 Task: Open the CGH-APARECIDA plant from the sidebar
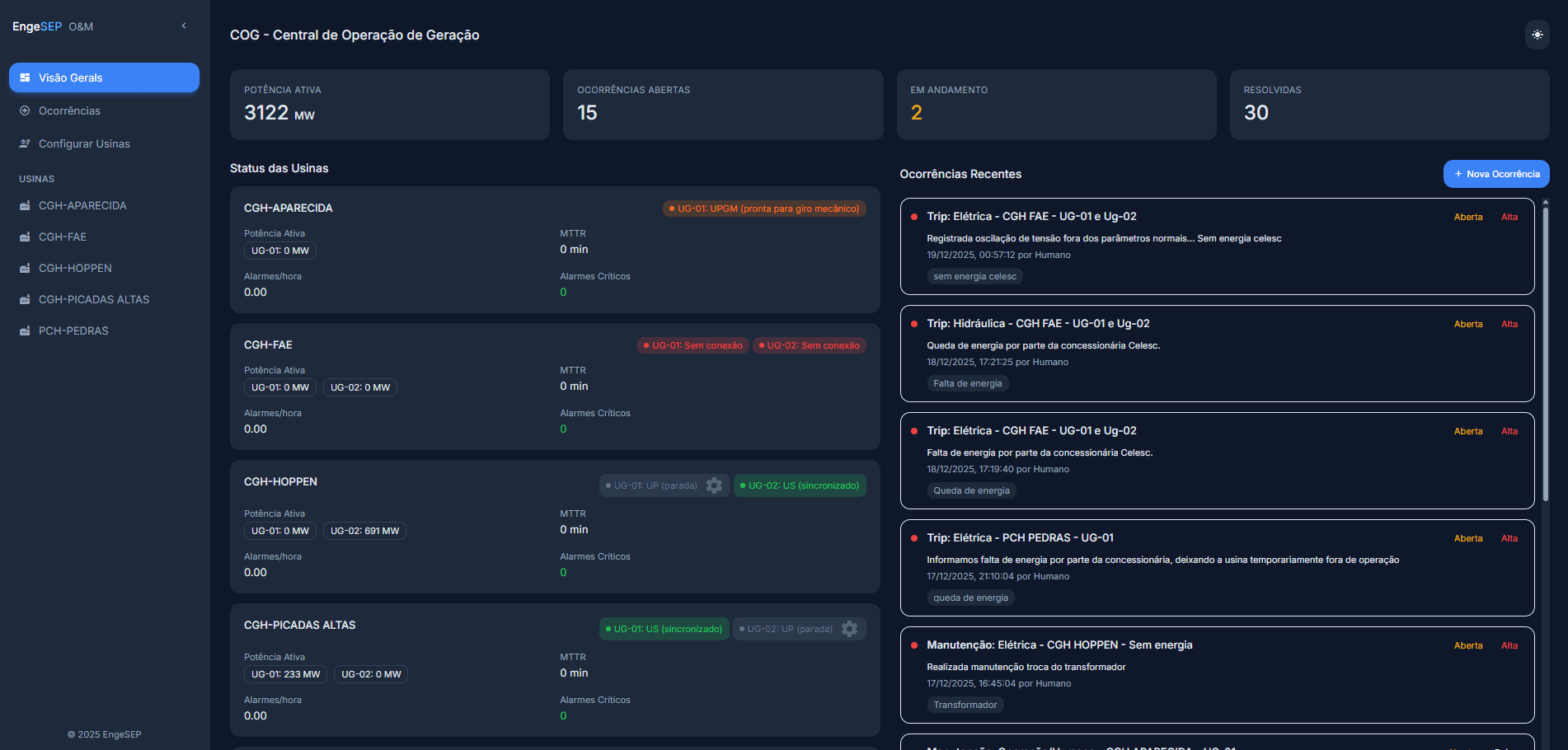click(x=82, y=204)
